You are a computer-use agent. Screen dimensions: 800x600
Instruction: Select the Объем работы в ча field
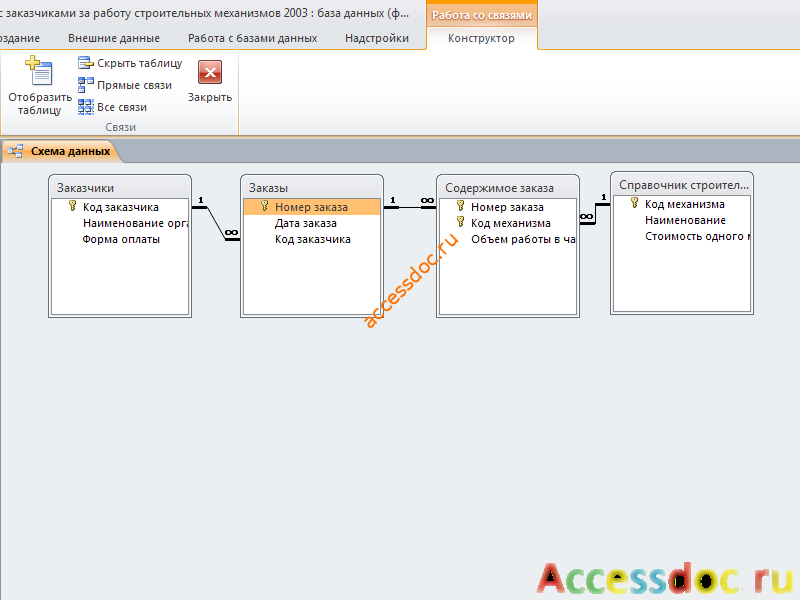(x=508, y=239)
